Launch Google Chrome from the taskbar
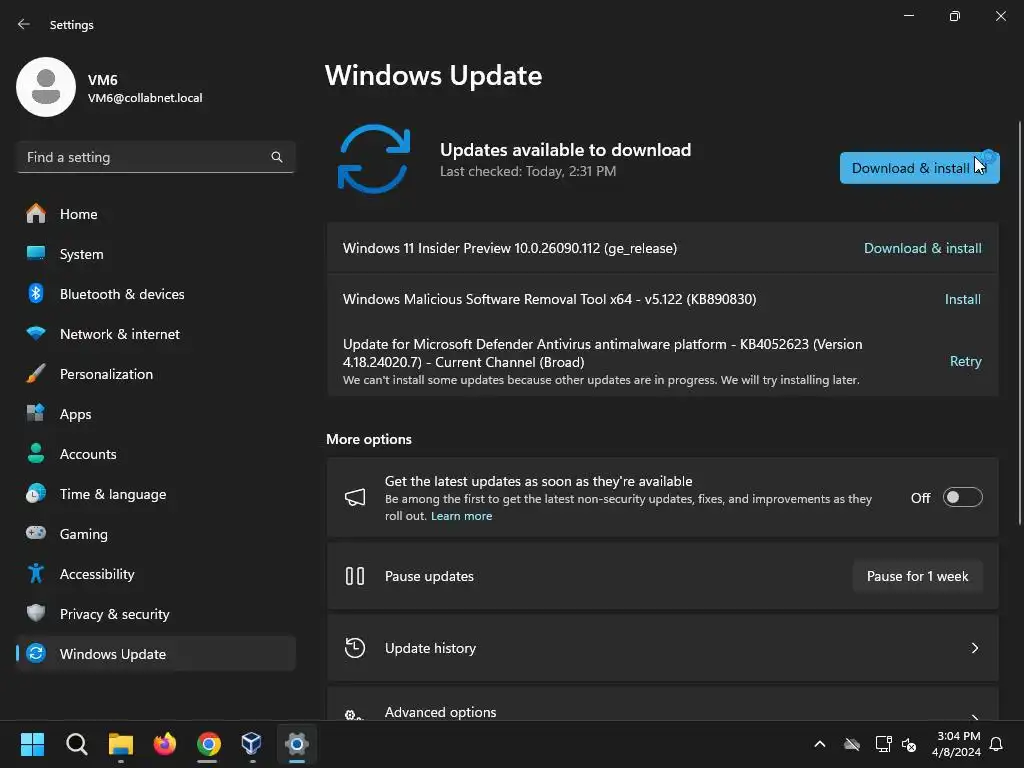Viewport: 1024px width, 768px height. pos(208,744)
